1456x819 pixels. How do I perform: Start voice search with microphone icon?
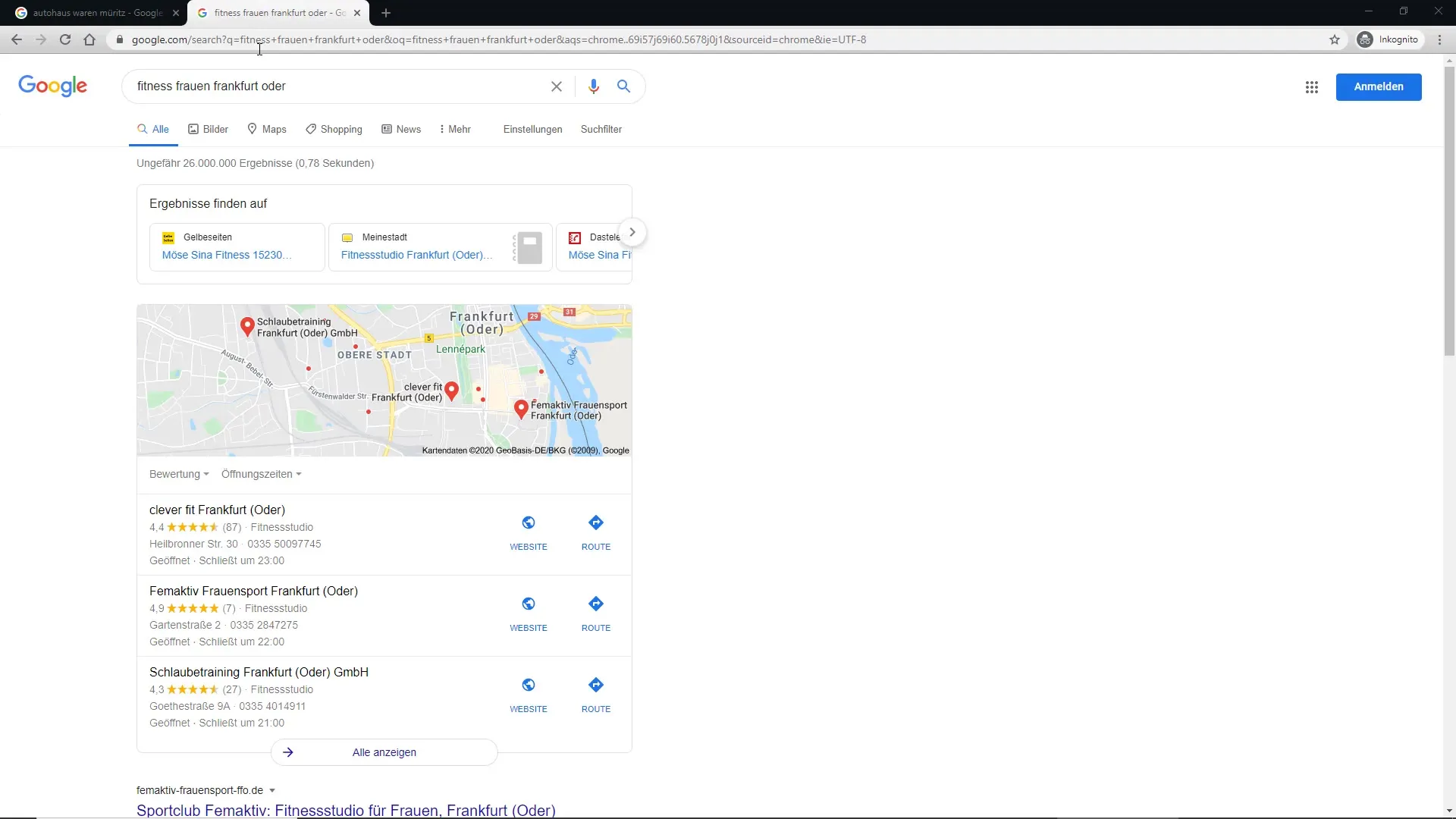(594, 86)
